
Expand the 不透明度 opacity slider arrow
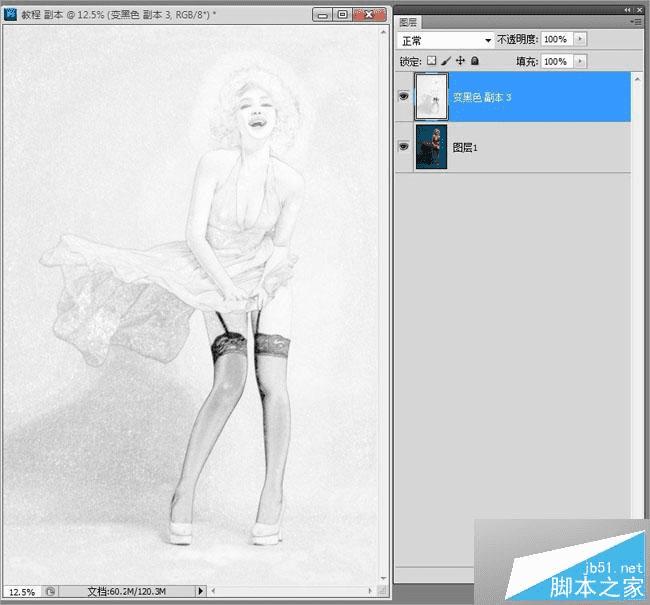pos(580,39)
